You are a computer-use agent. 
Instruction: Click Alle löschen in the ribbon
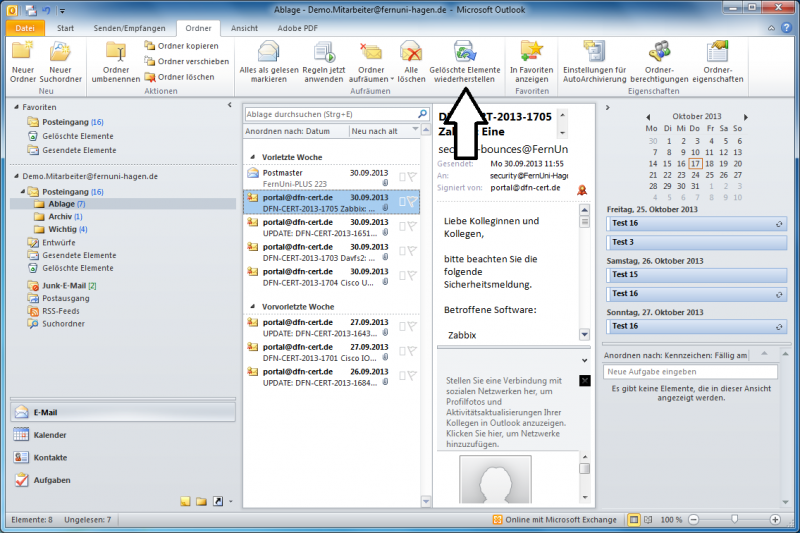coord(411,63)
